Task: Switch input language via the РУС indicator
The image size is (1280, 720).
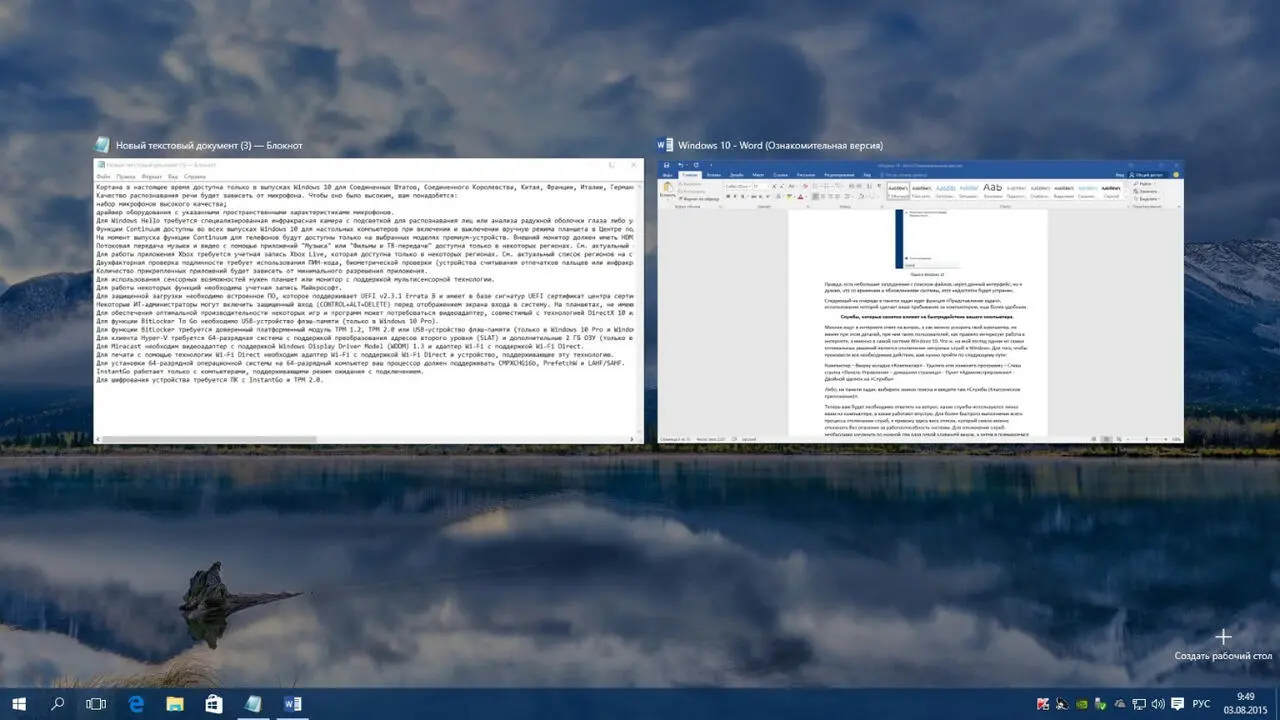Action: [1201, 704]
